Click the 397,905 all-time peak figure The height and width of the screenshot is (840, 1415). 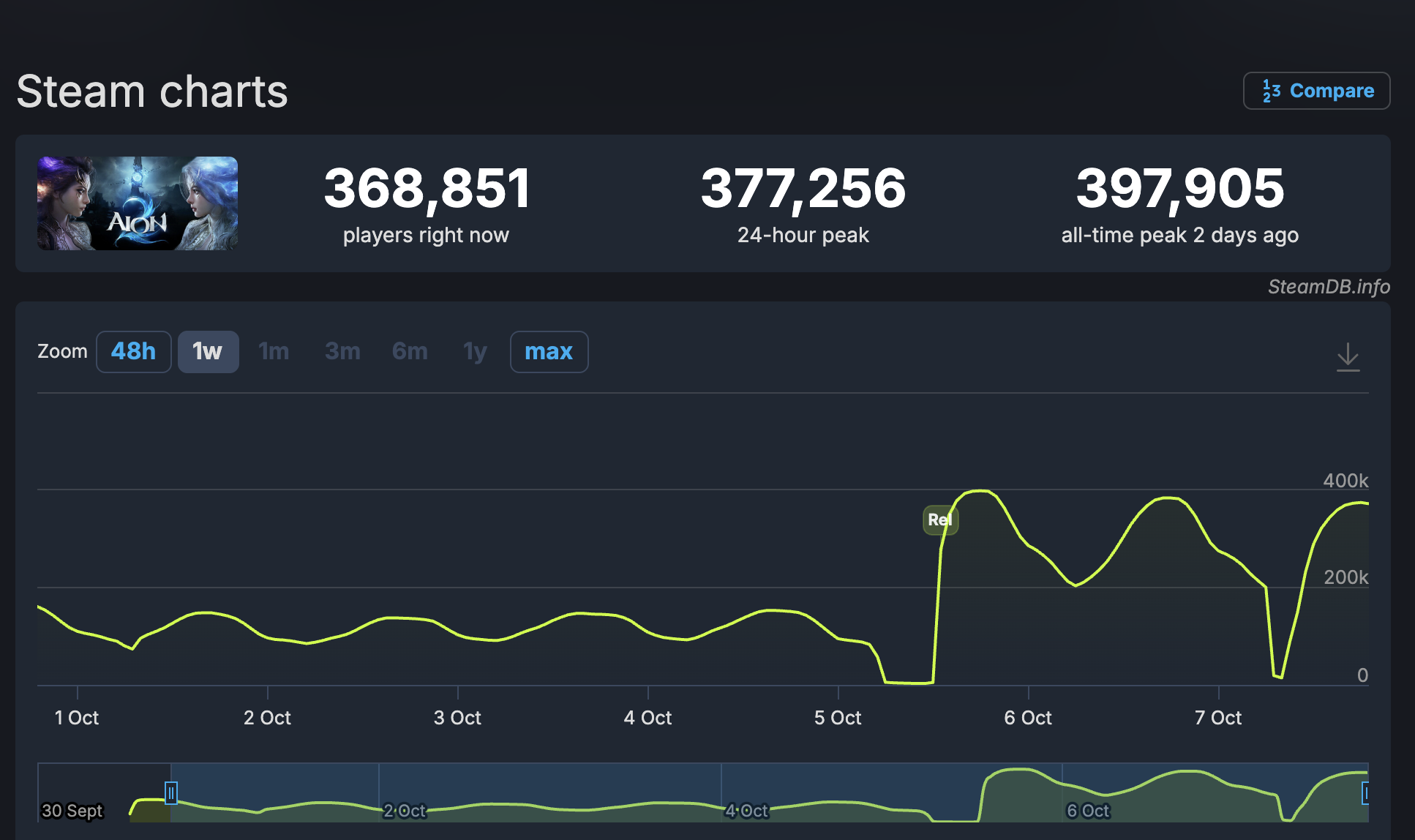coord(1180,189)
